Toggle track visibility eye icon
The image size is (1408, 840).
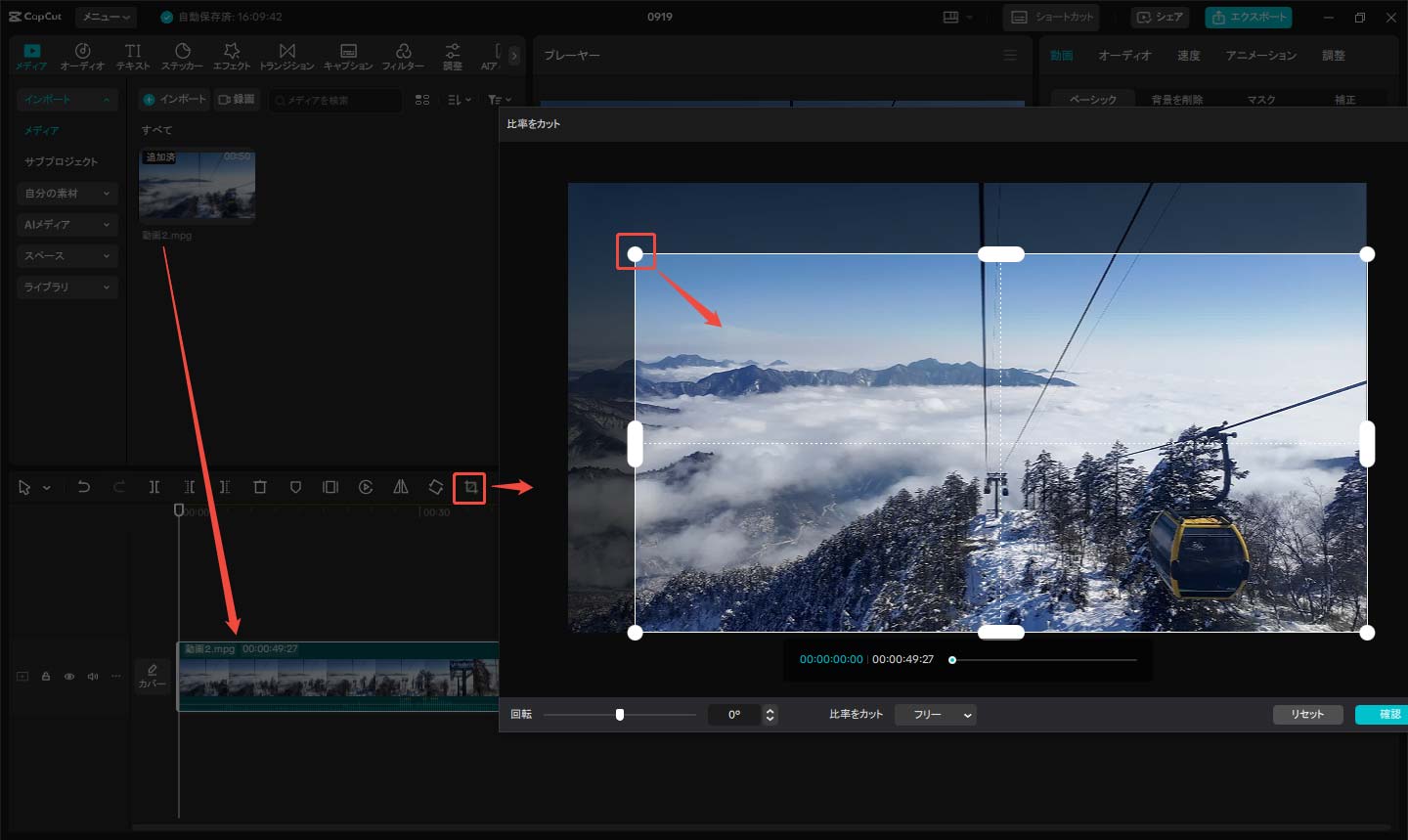tap(69, 676)
